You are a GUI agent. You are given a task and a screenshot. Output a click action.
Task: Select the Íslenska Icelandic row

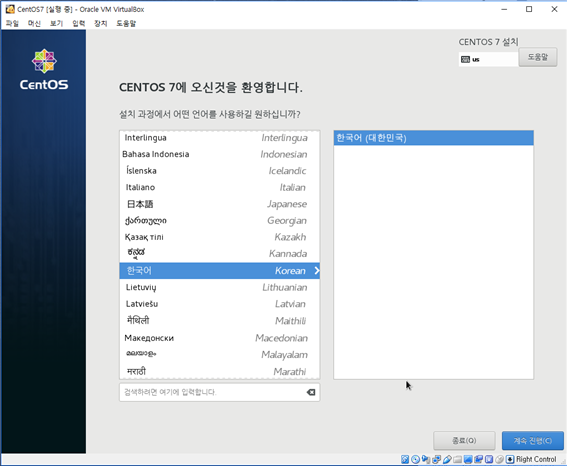(219, 171)
